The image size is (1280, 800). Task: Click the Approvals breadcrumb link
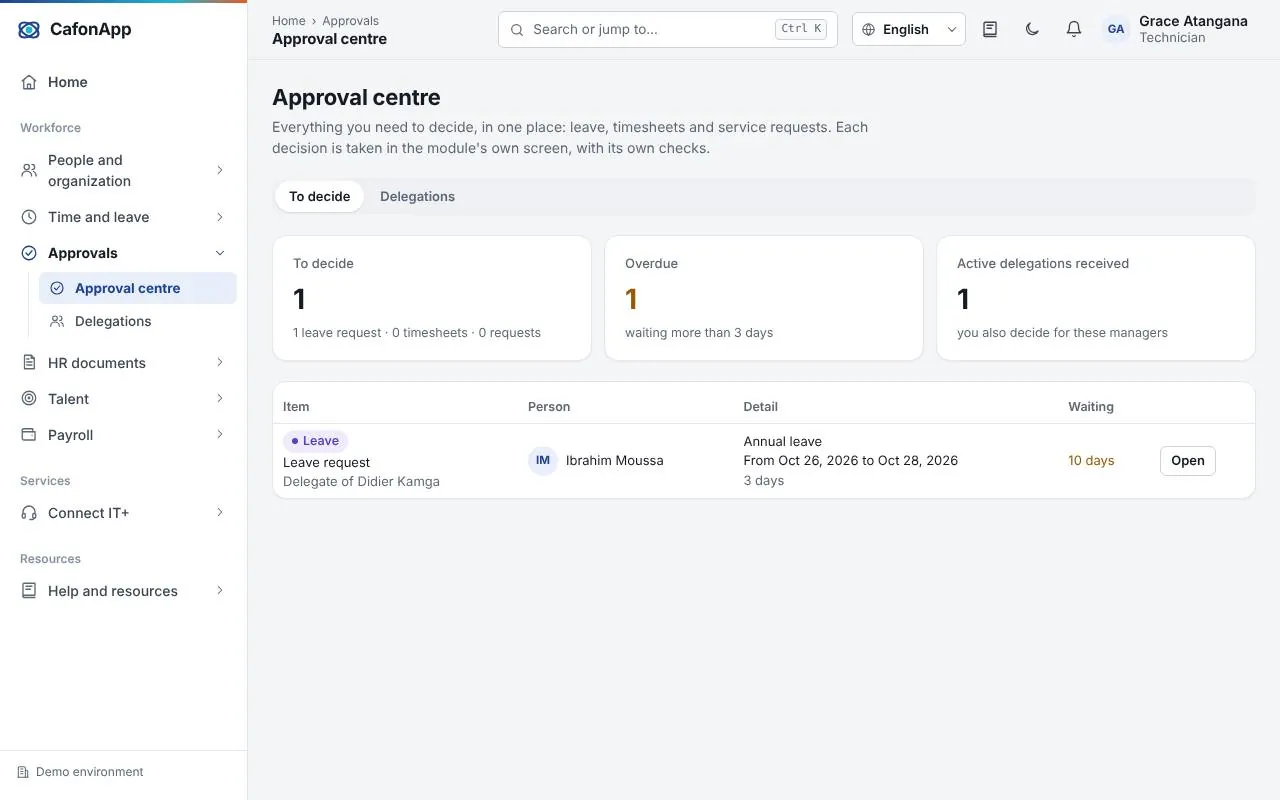[x=350, y=20]
